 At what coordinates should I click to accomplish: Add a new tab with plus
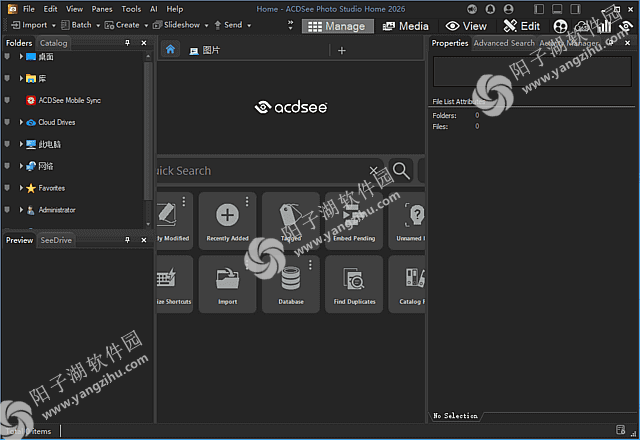[342, 50]
